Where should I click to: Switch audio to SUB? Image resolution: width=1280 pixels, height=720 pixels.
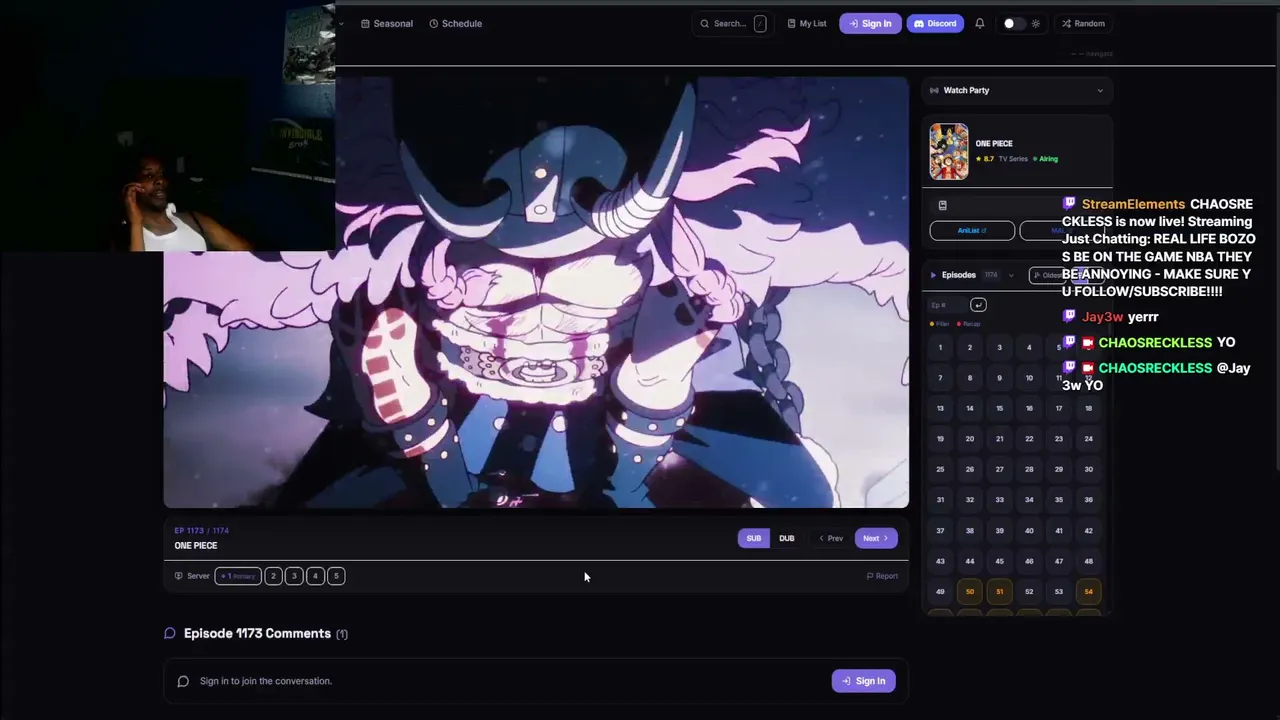coord(754,538)
